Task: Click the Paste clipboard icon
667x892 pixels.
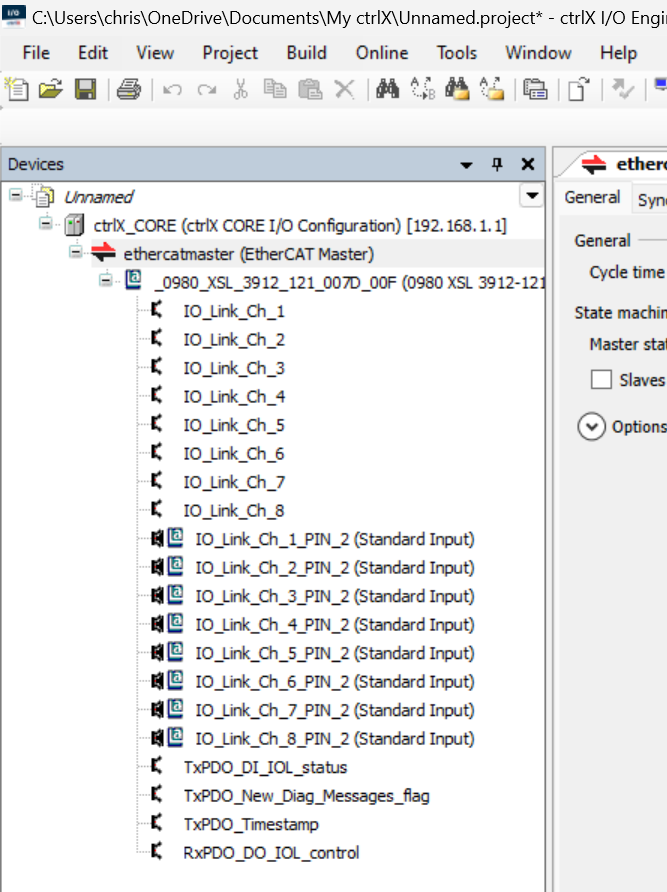Action: 310,89
